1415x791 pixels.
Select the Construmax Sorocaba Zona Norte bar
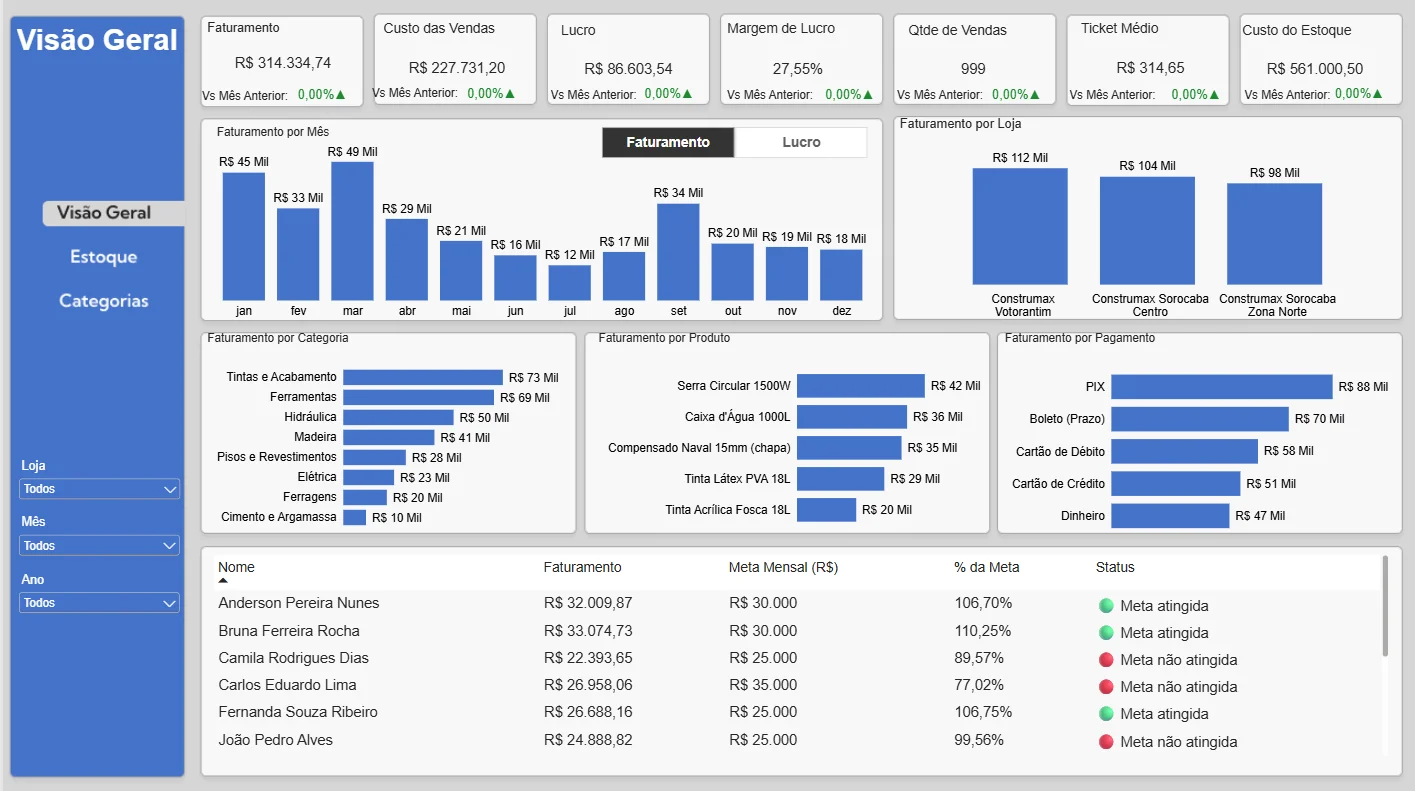pos(1275,234)
